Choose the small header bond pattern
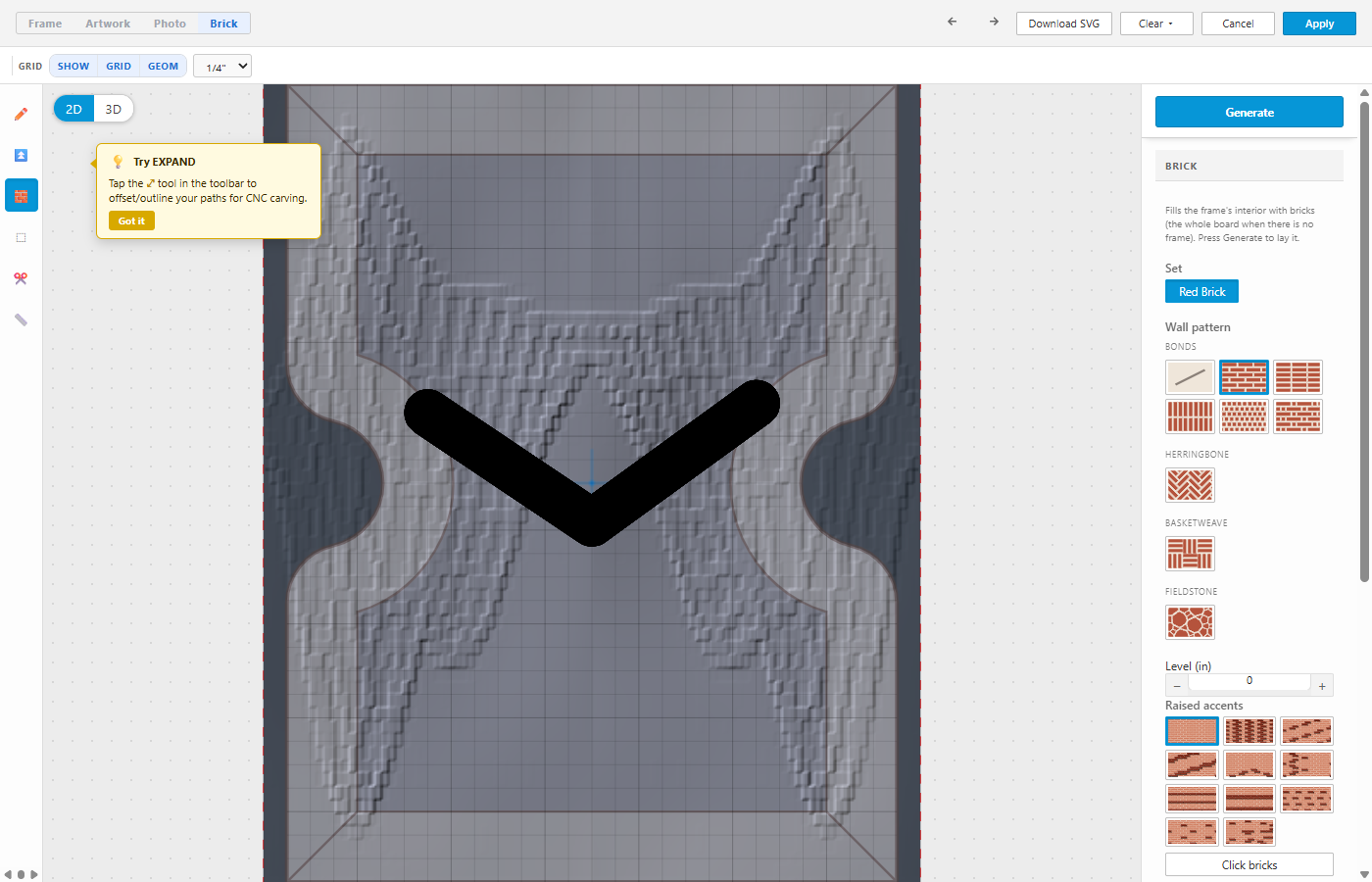The width and height of the screenshot is (1372, 882). click(x=1244, y=416)
